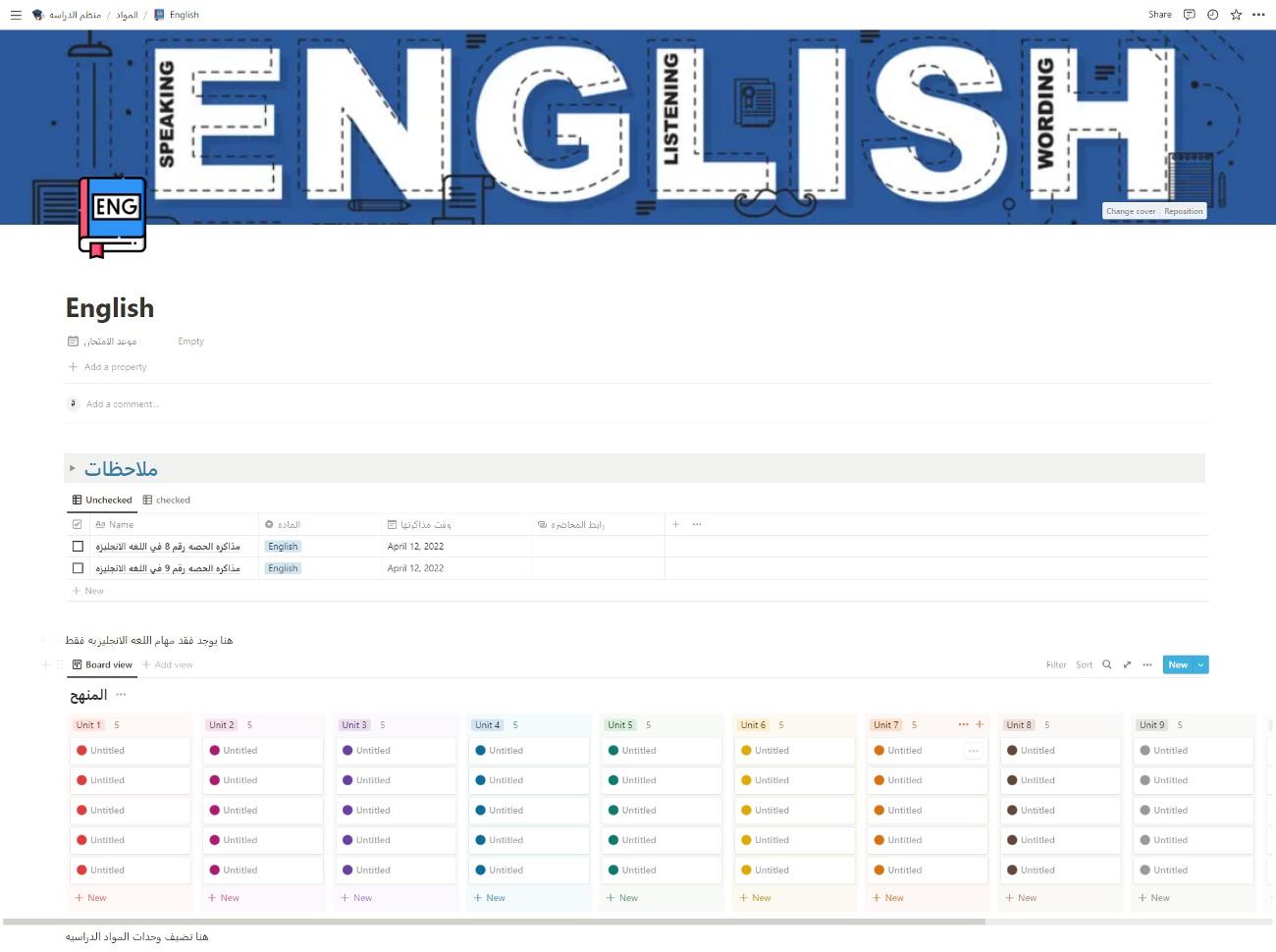Viewport: 1276px width, 952px height.
Task: Open the comments icon in top bar
Action: 1189,15
